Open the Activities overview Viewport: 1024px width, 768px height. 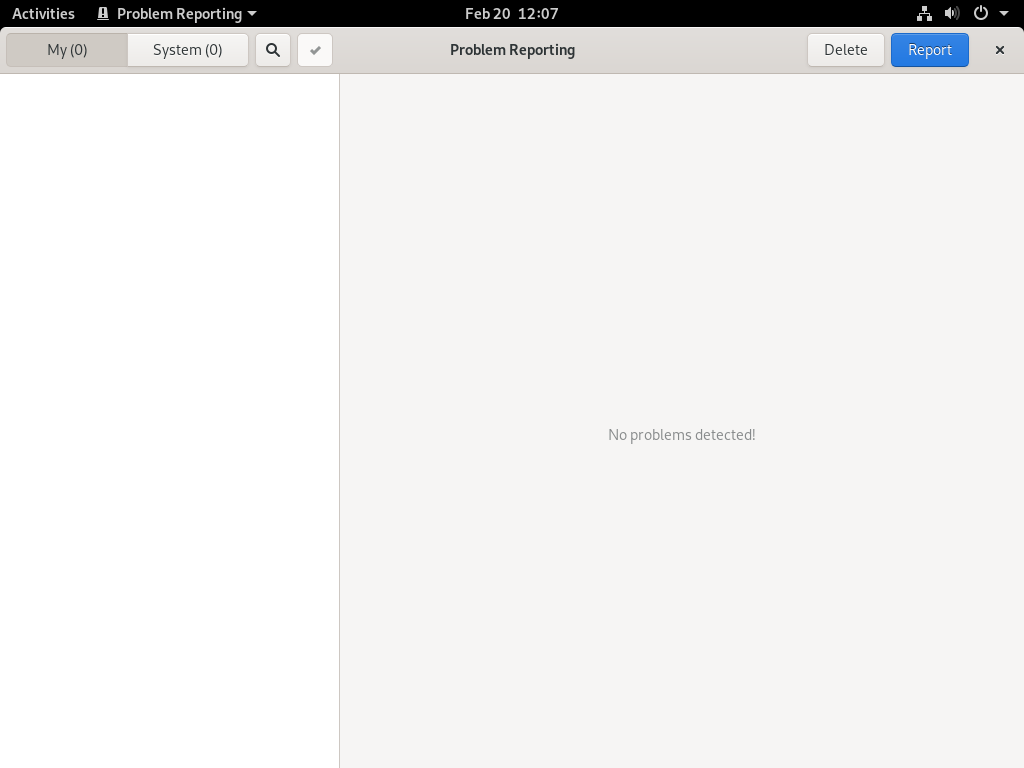coord(44,14)
